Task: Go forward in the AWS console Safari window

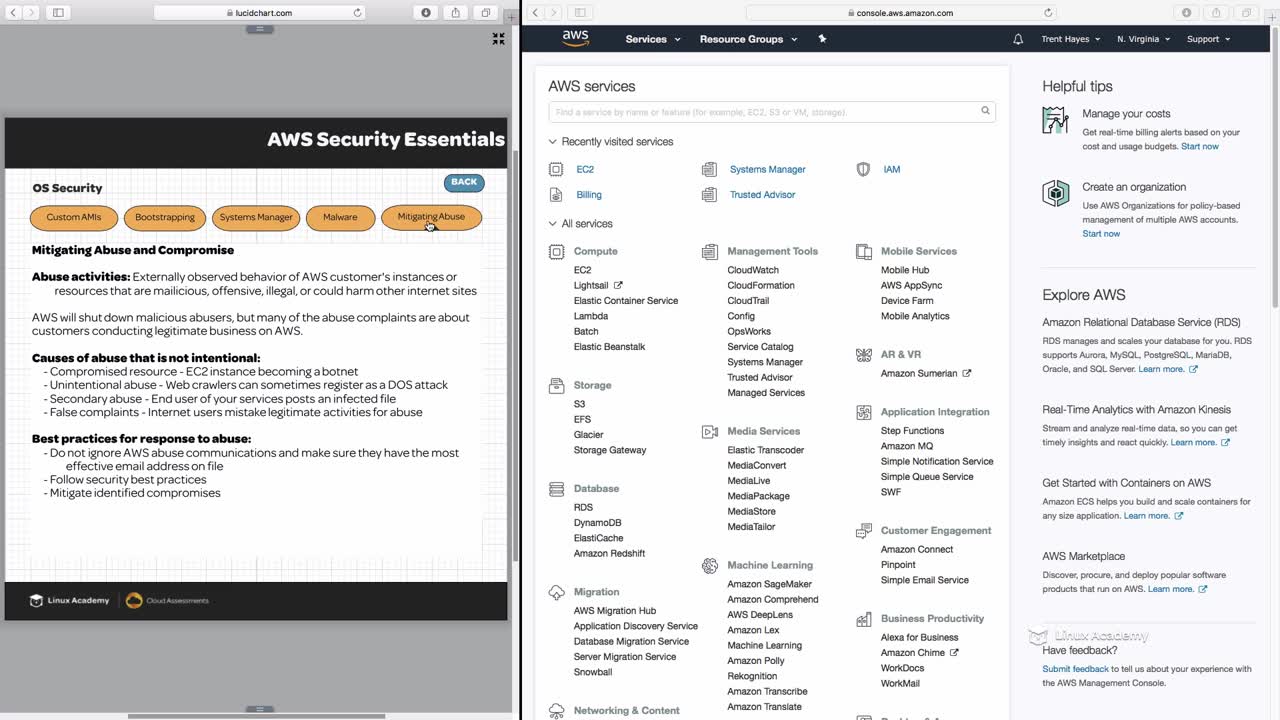Action: (553, 13)
